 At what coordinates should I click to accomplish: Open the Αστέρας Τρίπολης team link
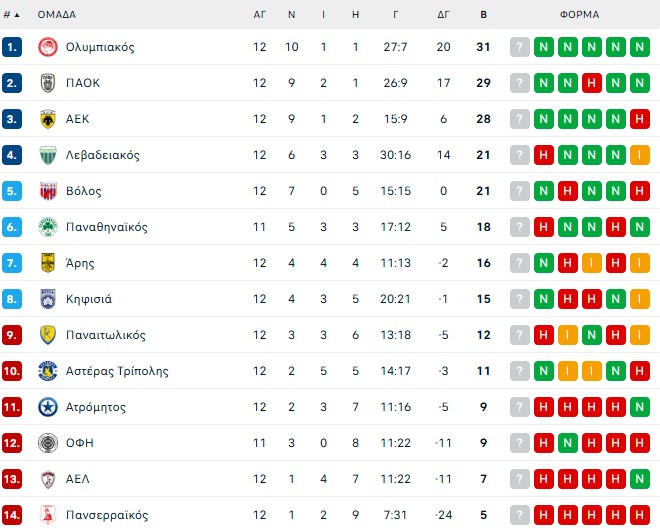(117, 371)
